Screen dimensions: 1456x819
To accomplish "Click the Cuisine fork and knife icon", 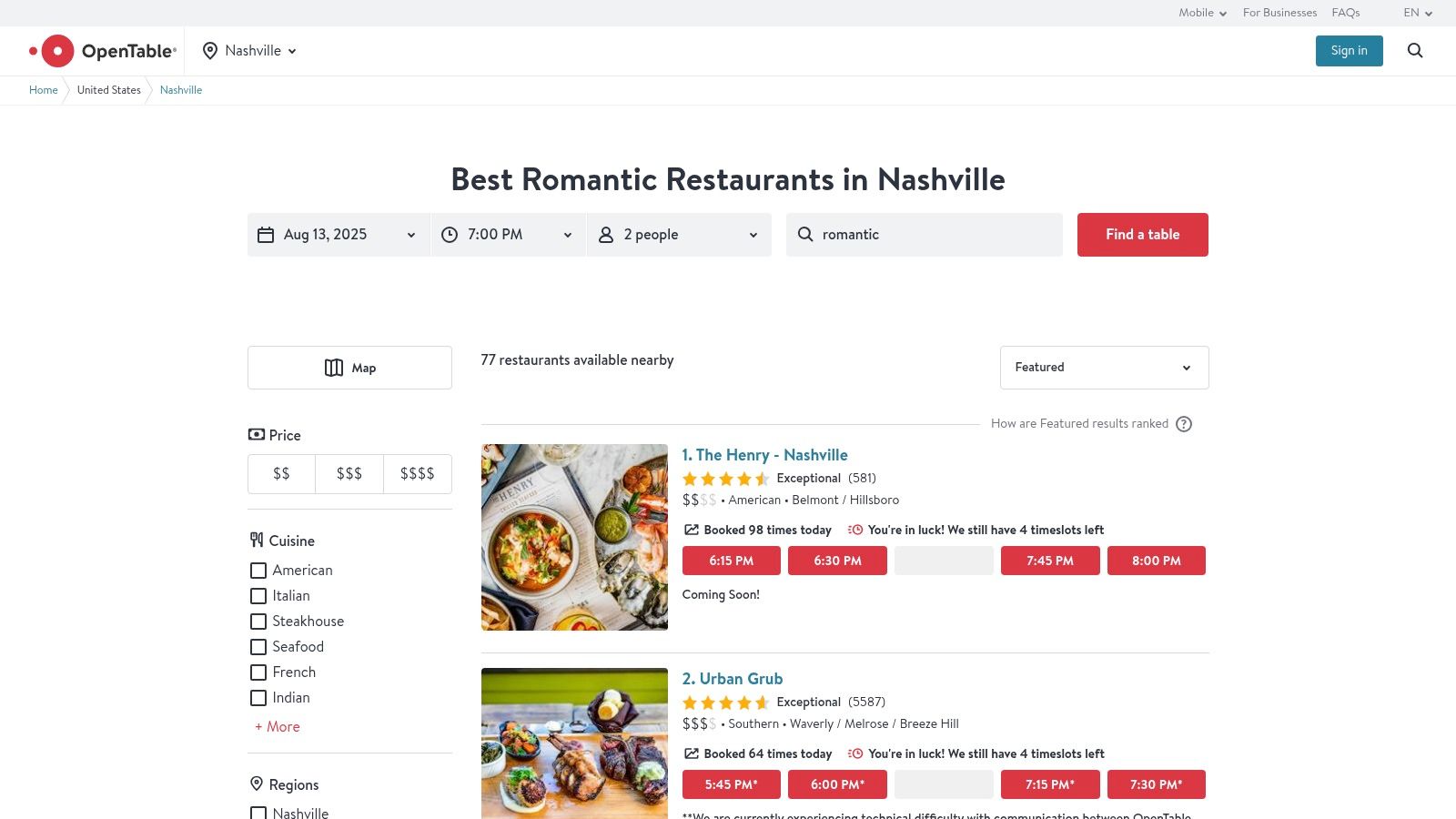I will point(257,540).
